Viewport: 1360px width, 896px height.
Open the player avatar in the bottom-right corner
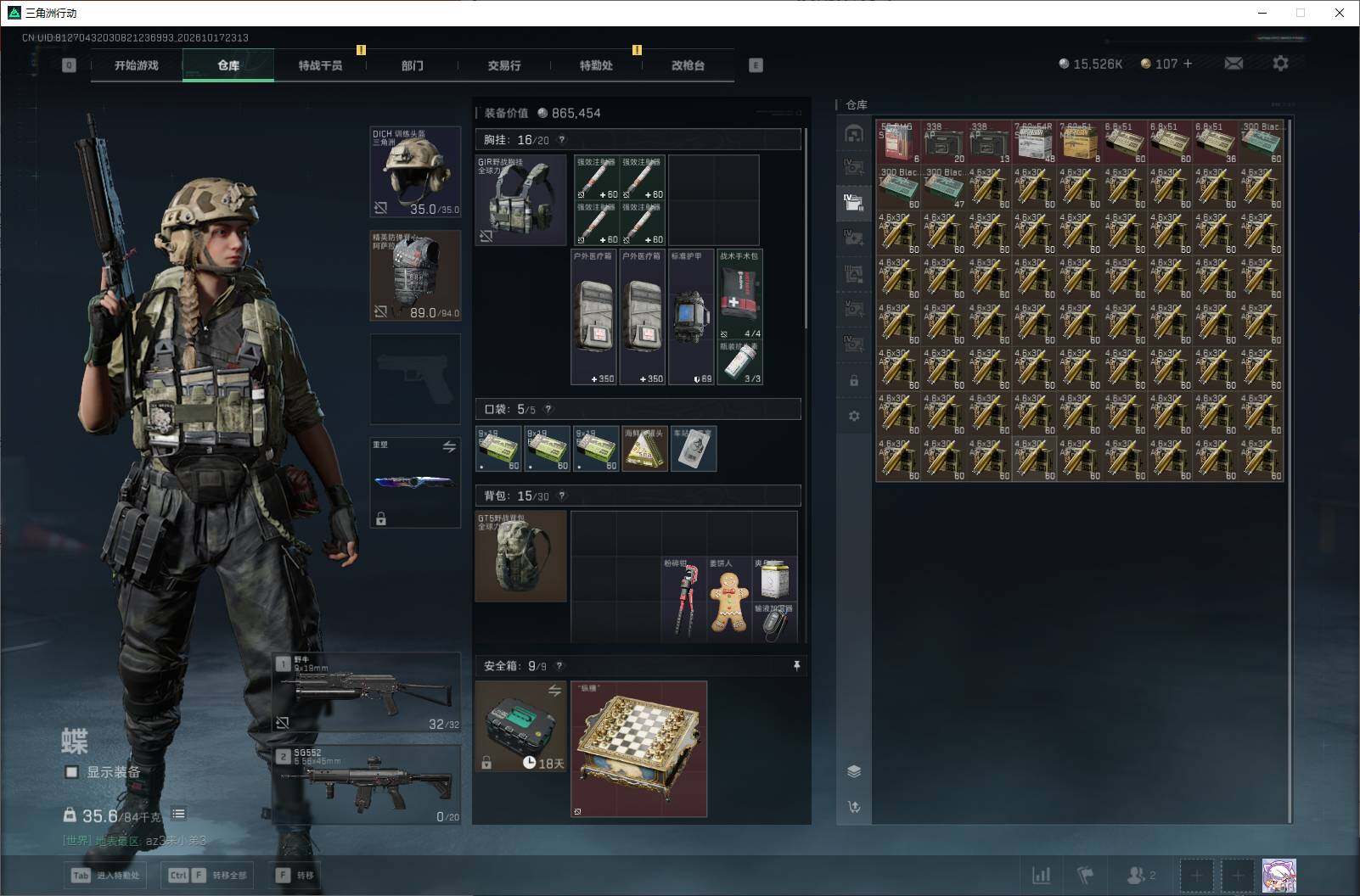[x=1279, y=876]
